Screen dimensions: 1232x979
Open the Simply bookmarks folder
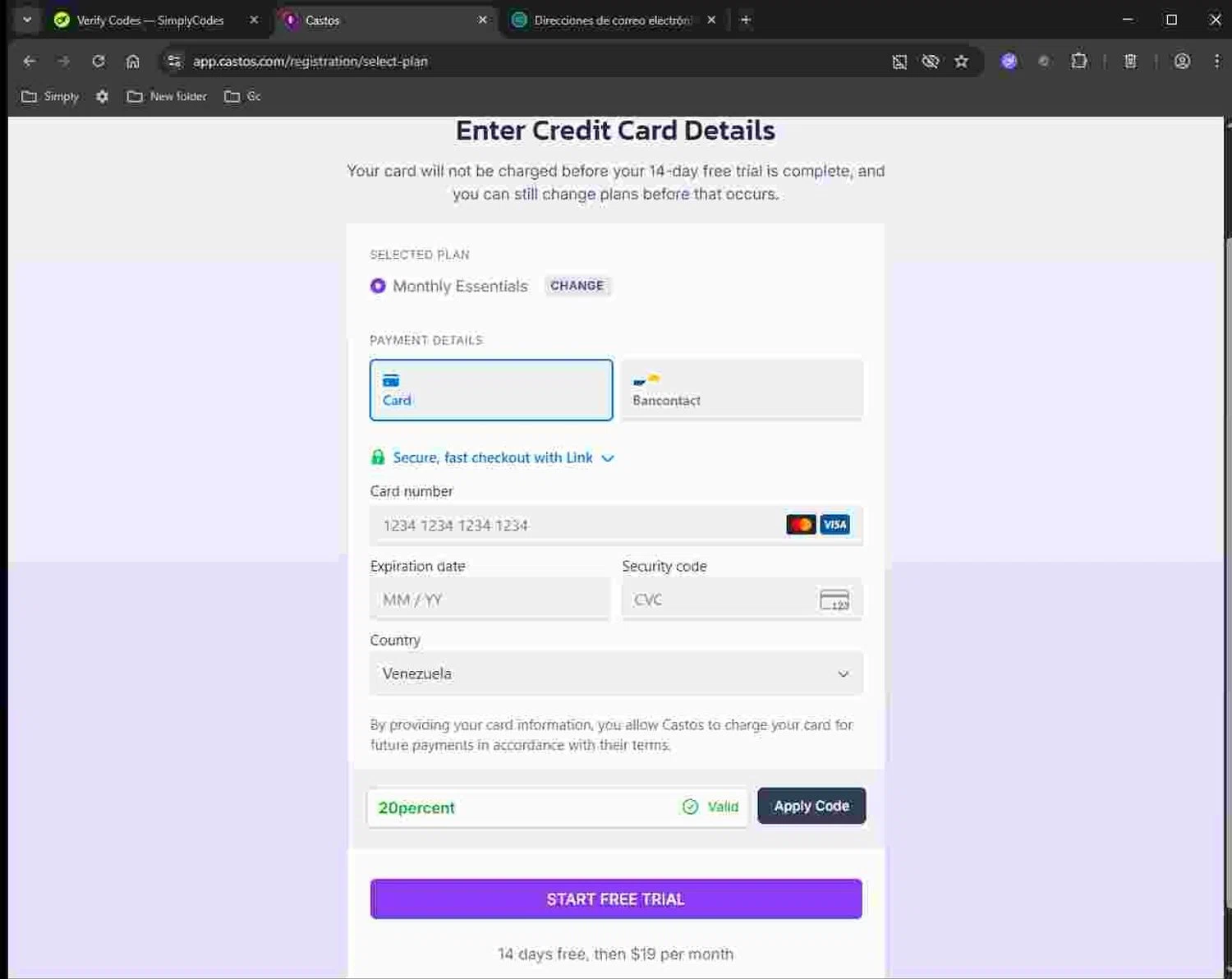[x=50, y=96]
